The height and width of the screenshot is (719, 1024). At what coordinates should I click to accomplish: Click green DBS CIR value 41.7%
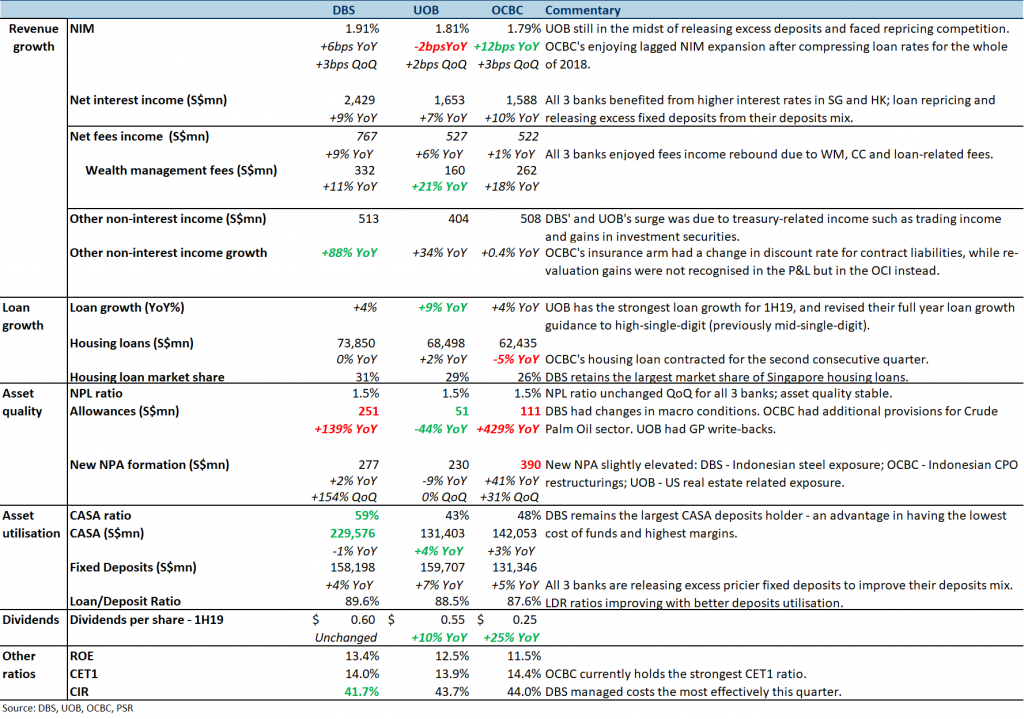click(x=362, y=692)
